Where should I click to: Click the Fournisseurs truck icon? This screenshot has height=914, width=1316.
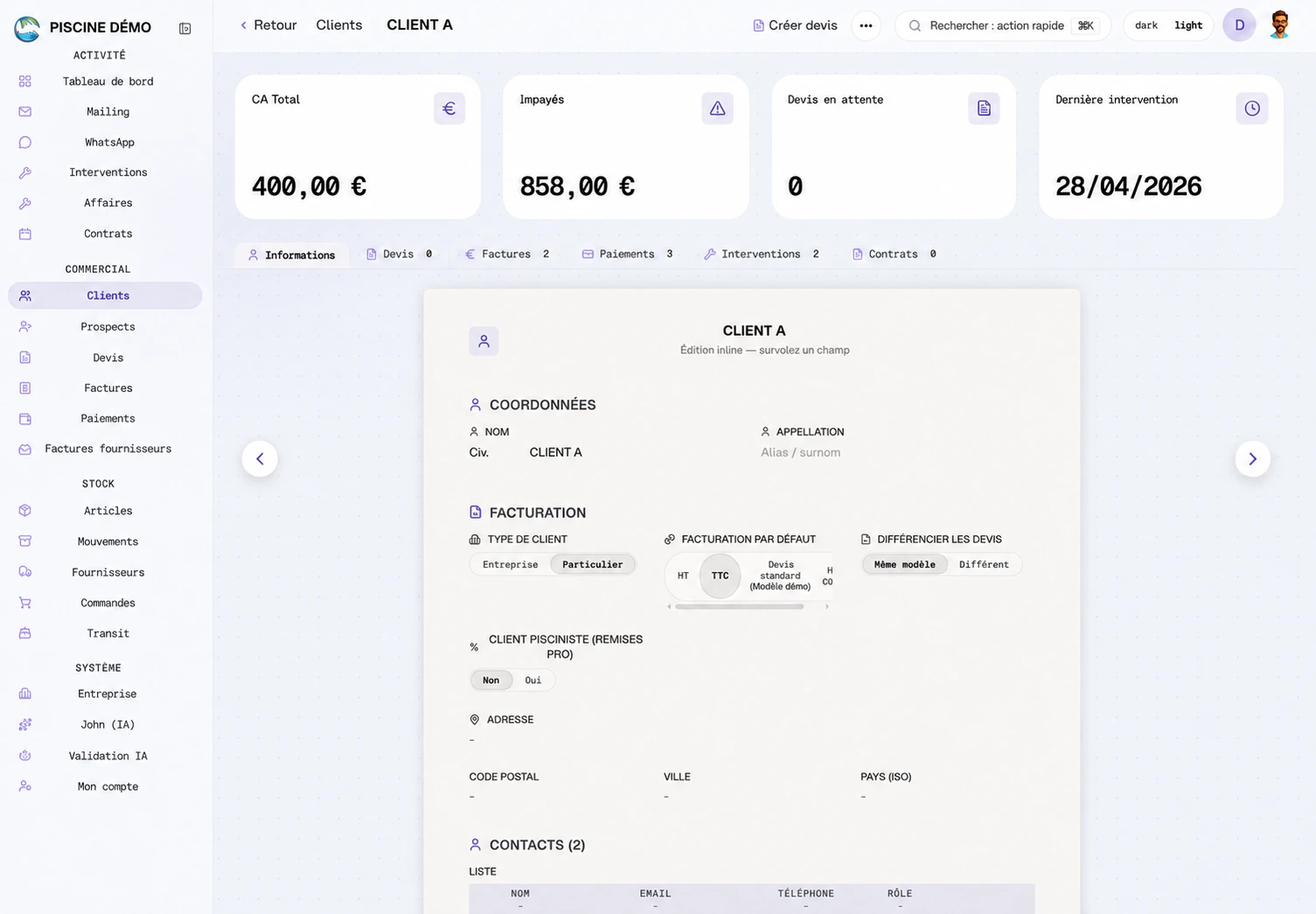pyautogui.click(x=25, y=572)
